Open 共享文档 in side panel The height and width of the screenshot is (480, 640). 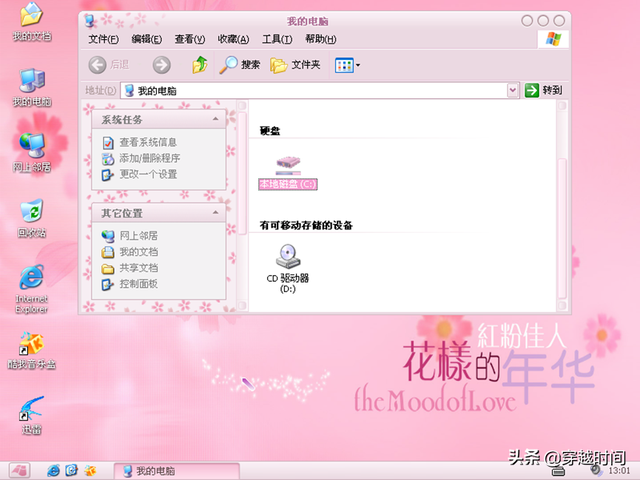[x=138, y=268]
